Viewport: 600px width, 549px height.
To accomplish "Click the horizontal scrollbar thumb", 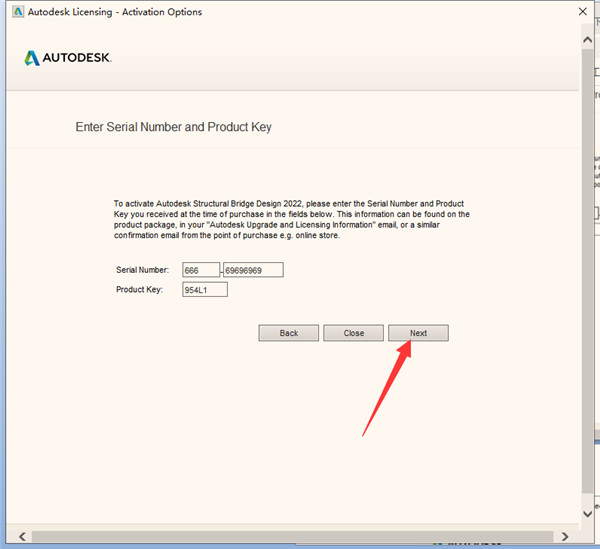I will [x=292, y=536].
